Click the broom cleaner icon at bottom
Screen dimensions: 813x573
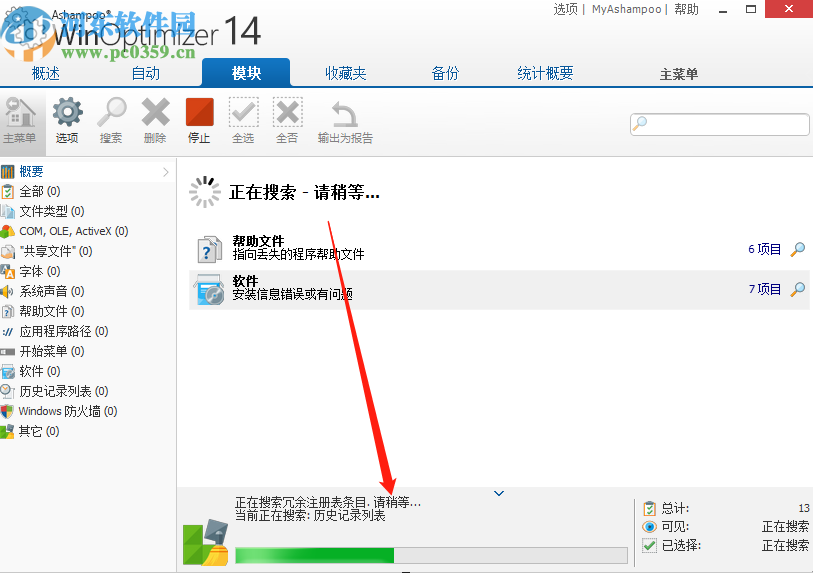pos(206,542)
